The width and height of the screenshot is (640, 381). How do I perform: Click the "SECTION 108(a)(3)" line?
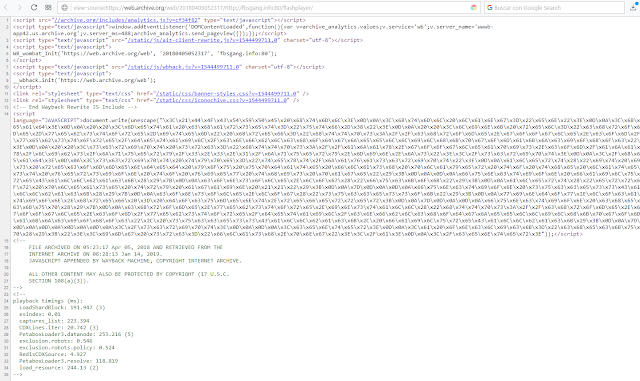(x=59, y=281)
